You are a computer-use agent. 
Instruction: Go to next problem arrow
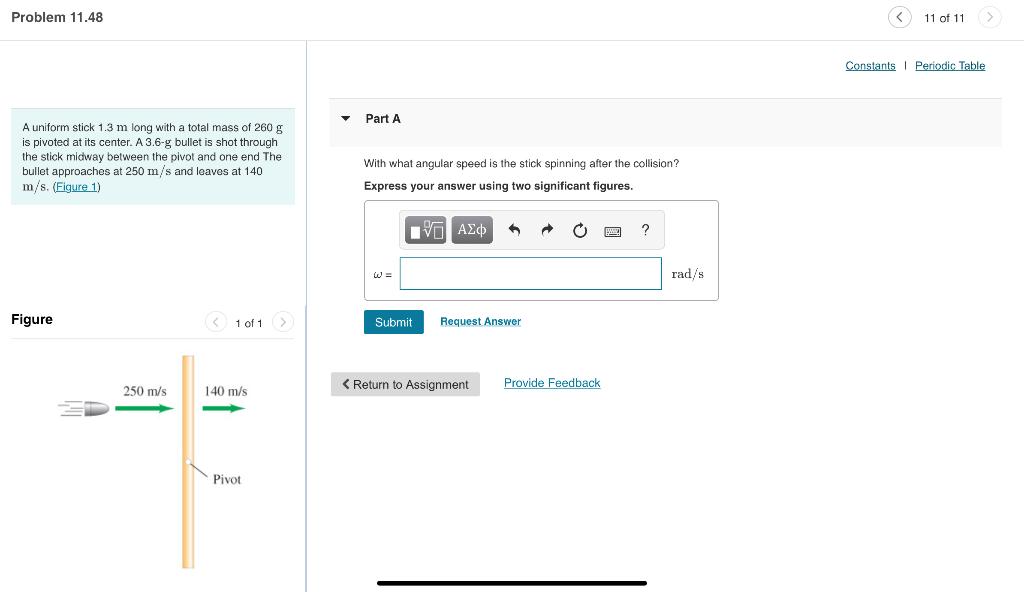coord(989,17)
